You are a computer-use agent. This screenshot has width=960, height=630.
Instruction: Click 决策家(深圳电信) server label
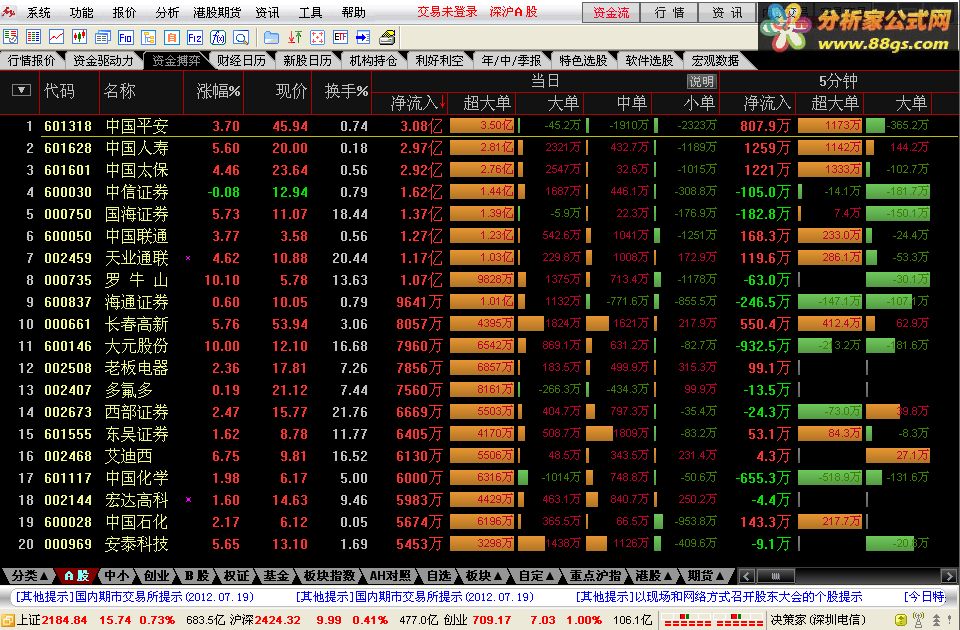pyautogui.click(x=819, y=620)
